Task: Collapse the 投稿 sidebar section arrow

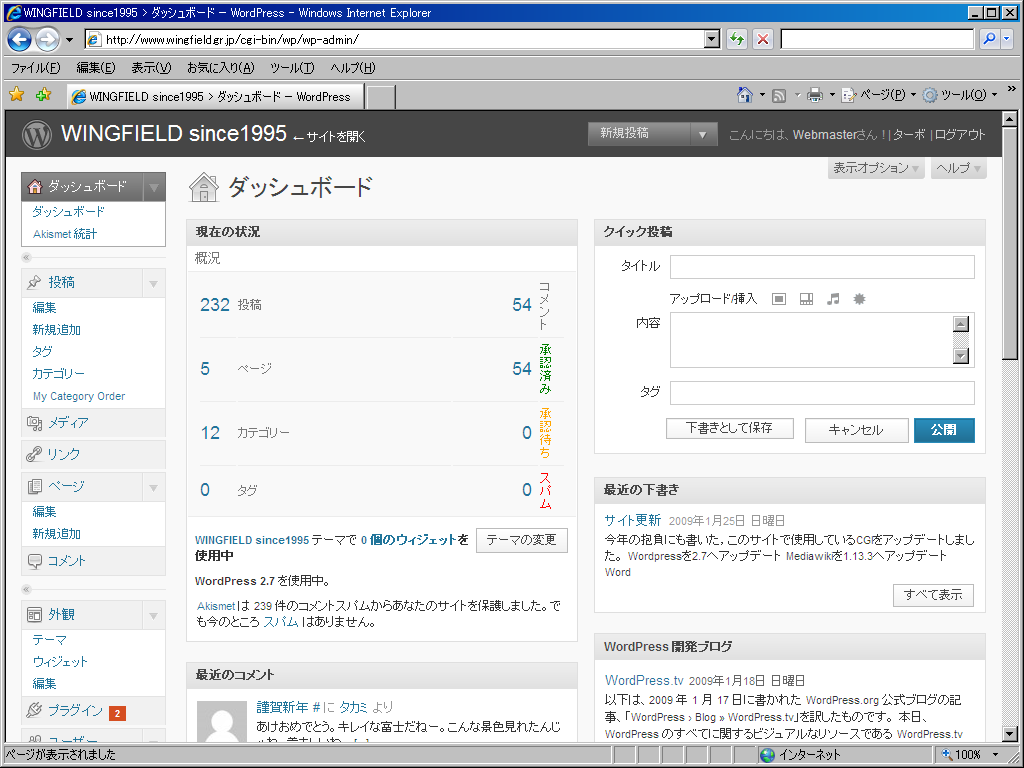Action: point(153,283)
